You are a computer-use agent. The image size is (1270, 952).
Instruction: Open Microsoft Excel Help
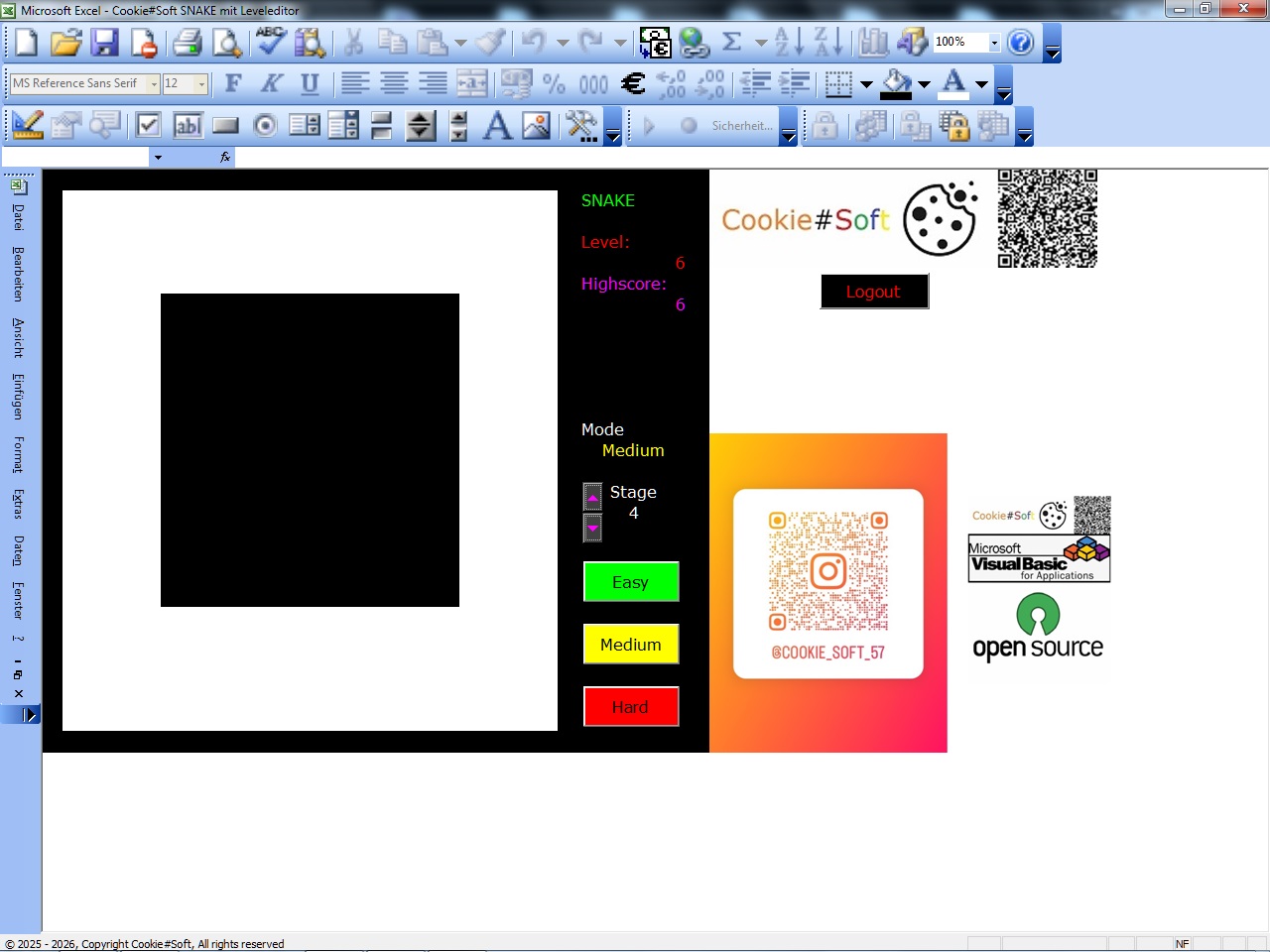coord(1021,42)
